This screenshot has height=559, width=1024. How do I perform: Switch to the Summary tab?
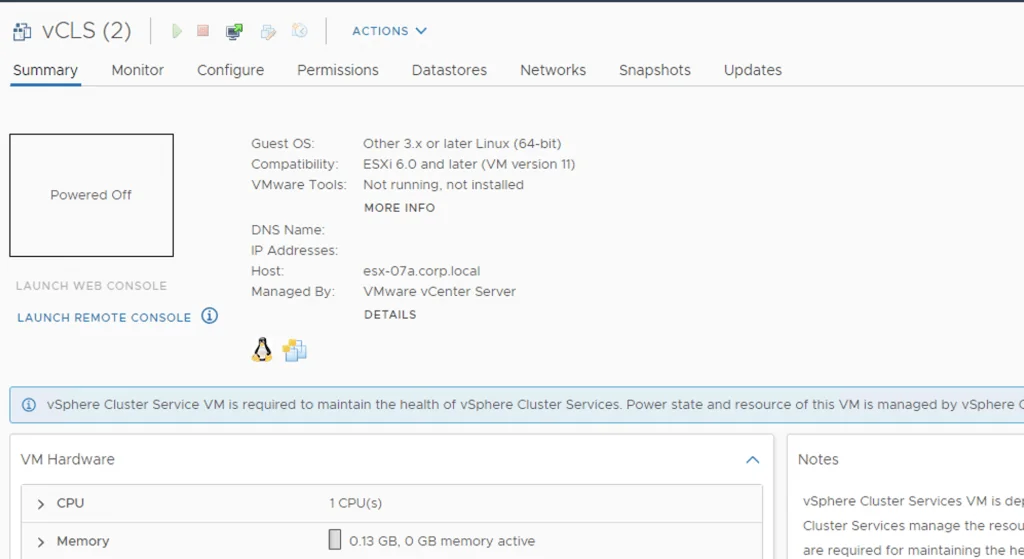46,71
